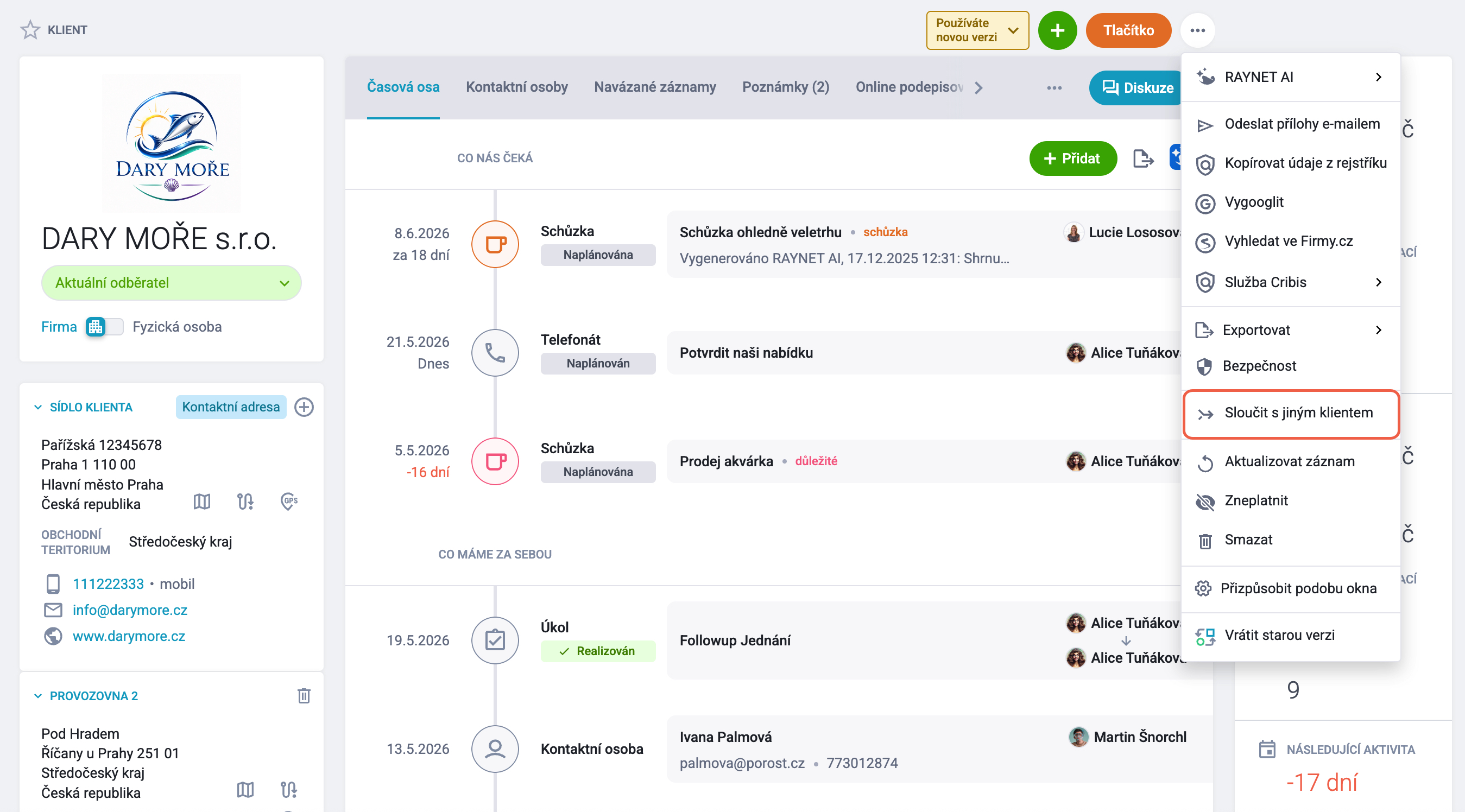
Task: Open the Aktuální odběratel status dropdown
Action: click(171, 283)
